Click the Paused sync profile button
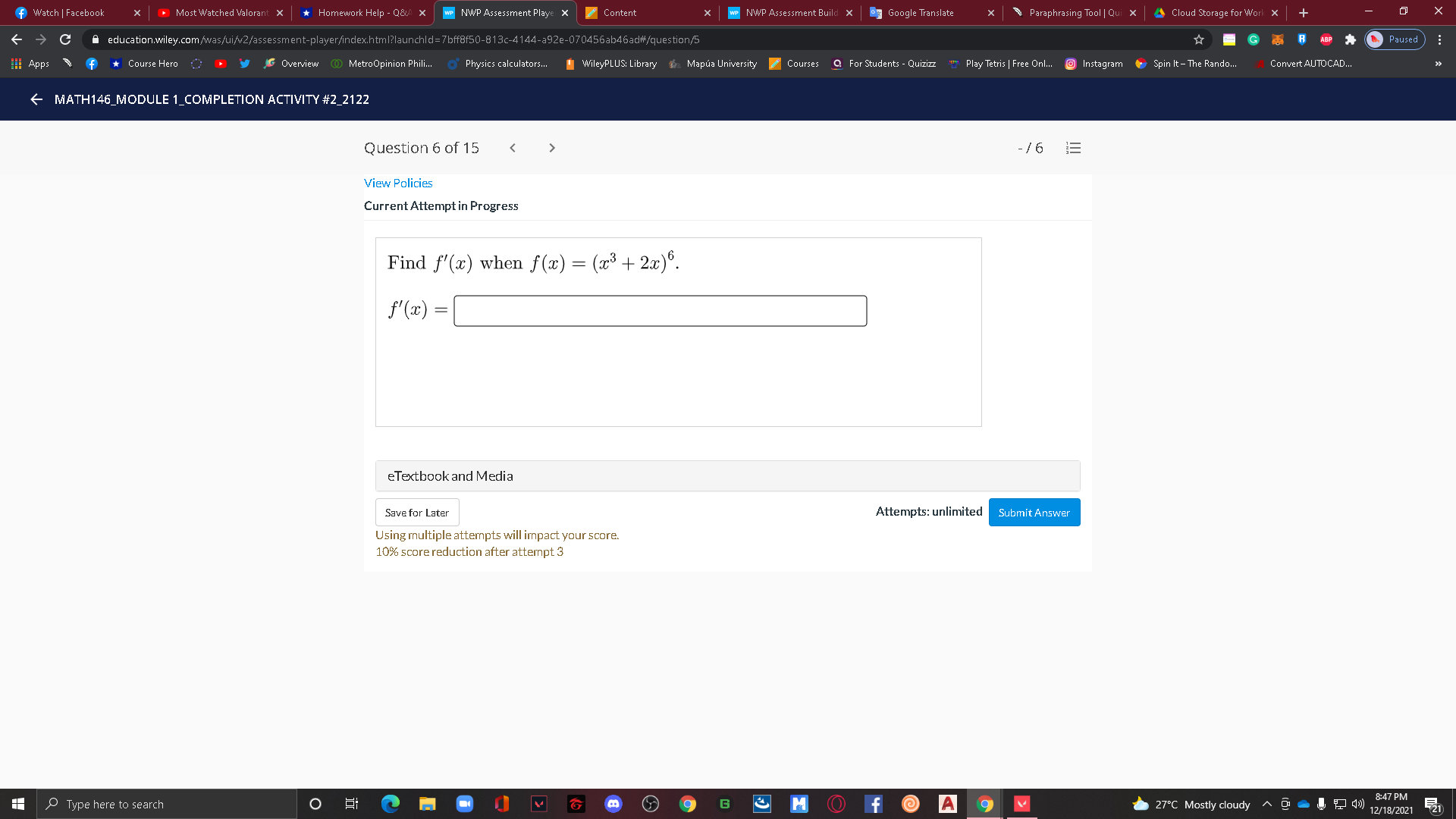The image size is (1456, 819). point(1394,39)
